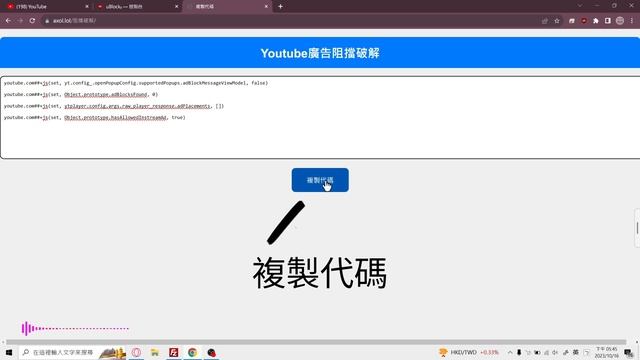Close the active 複製代碼 tab
The height and width of the screenshot is (360, 640).
(x=266, y=7)
